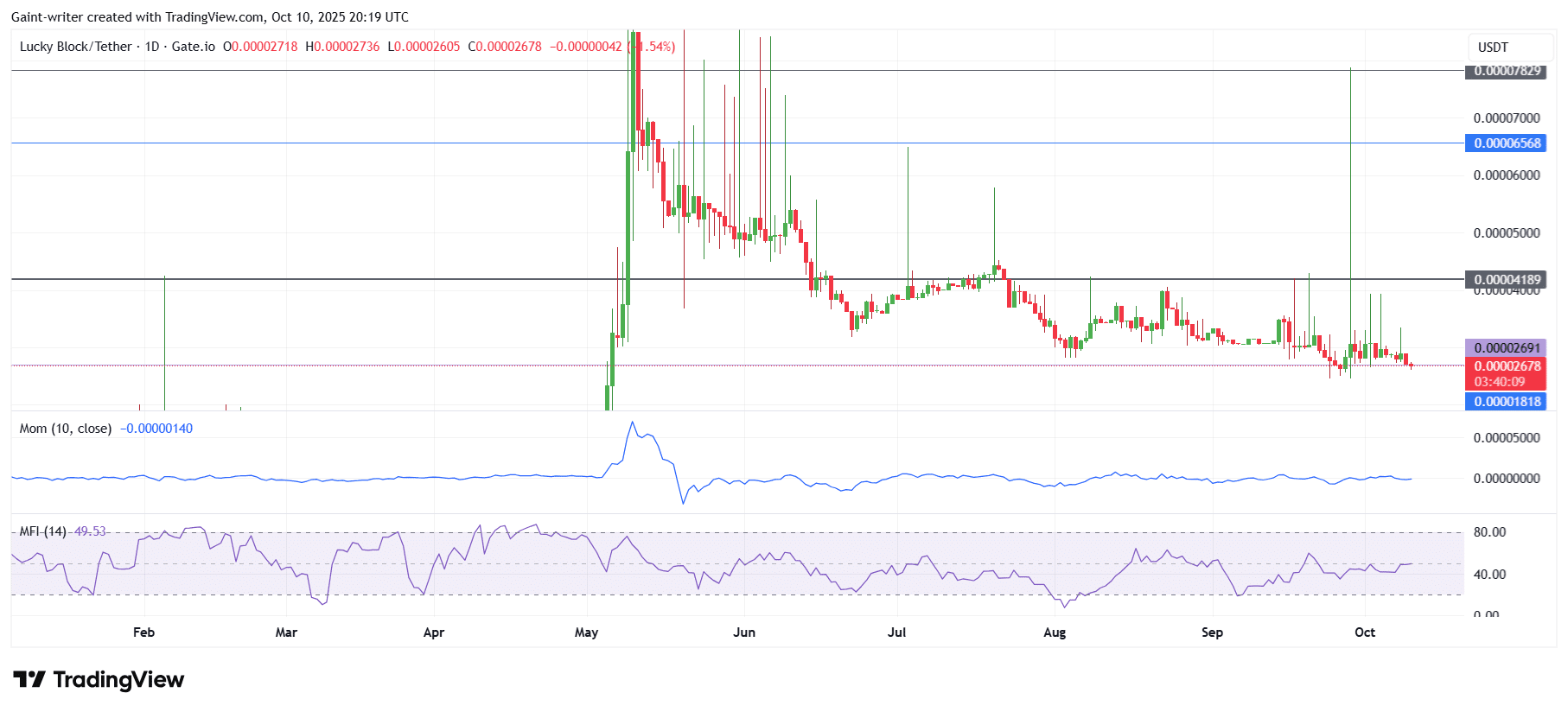Click the blue 0.00006568 price label
This screenshot has width=1568, height=712.
tap(1507, 143)
